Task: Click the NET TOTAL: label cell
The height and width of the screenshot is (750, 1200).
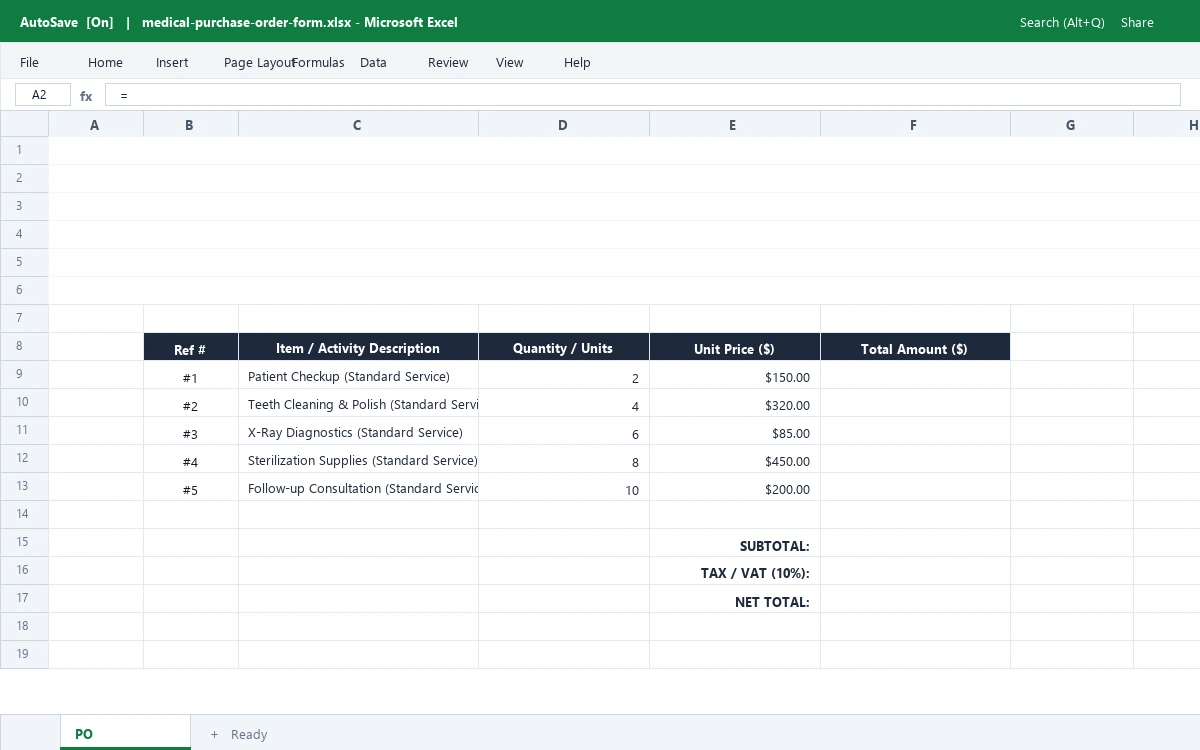Action: click(734, 599)
